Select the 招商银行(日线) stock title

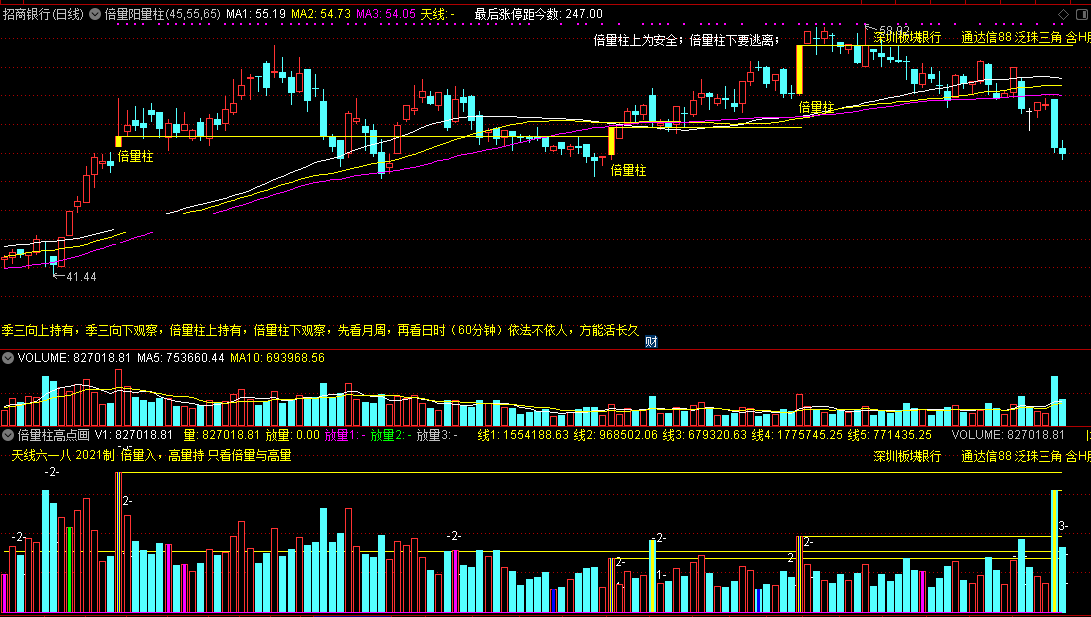tap(43, 14)
